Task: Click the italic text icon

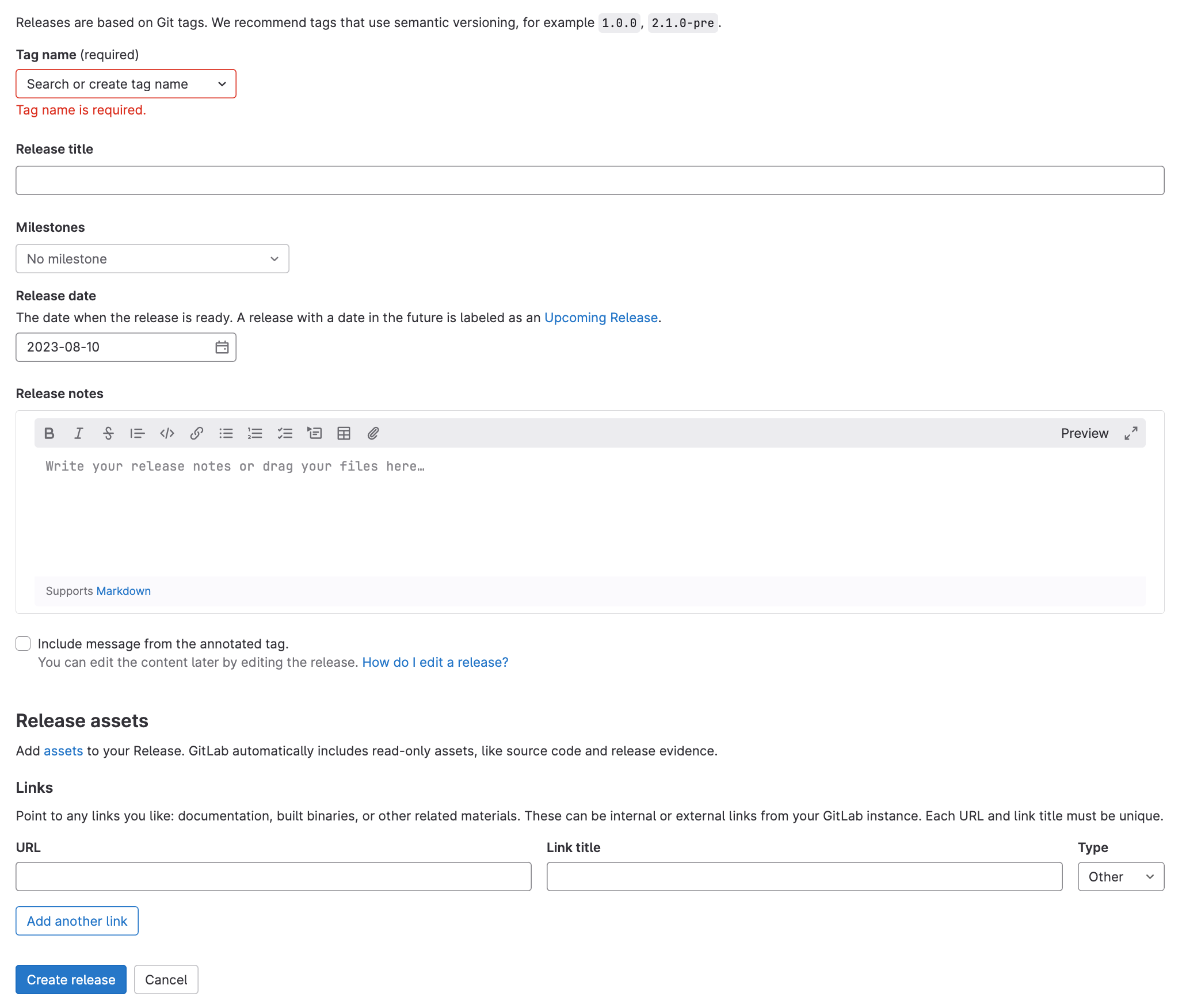Action: [79, 433]
